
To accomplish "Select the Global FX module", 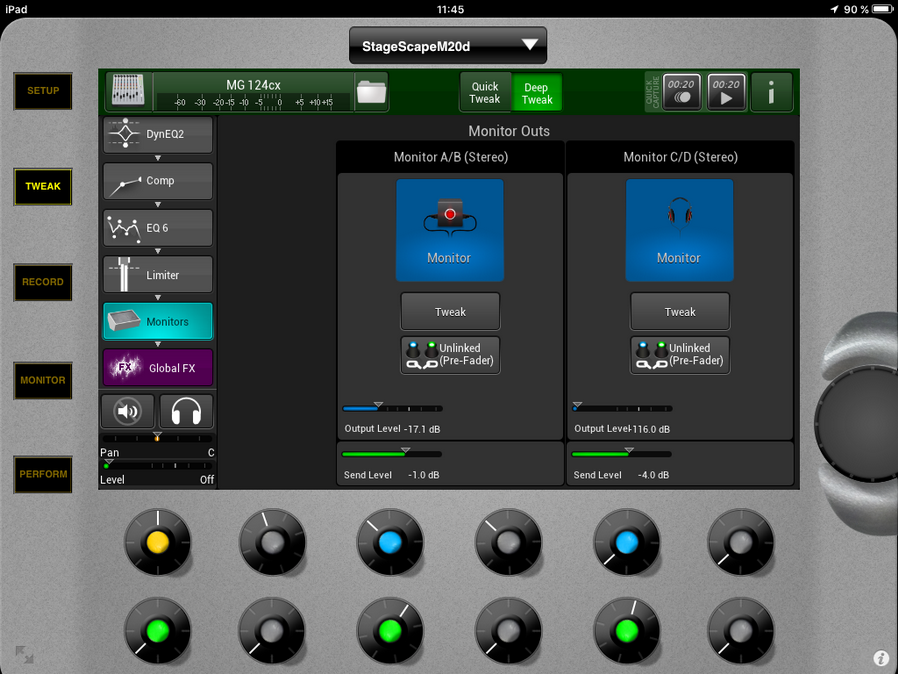I will [x=158, y=368].
